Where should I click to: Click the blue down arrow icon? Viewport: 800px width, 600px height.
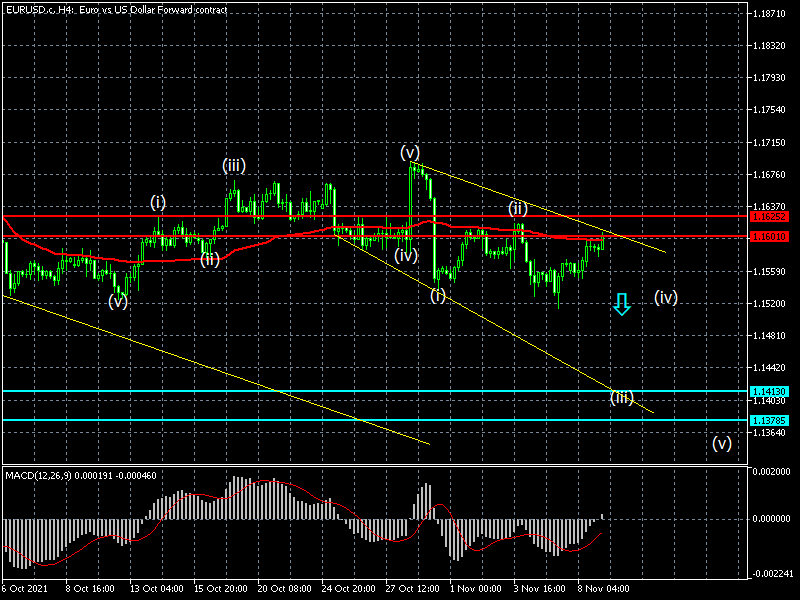[x=622, y=304]
